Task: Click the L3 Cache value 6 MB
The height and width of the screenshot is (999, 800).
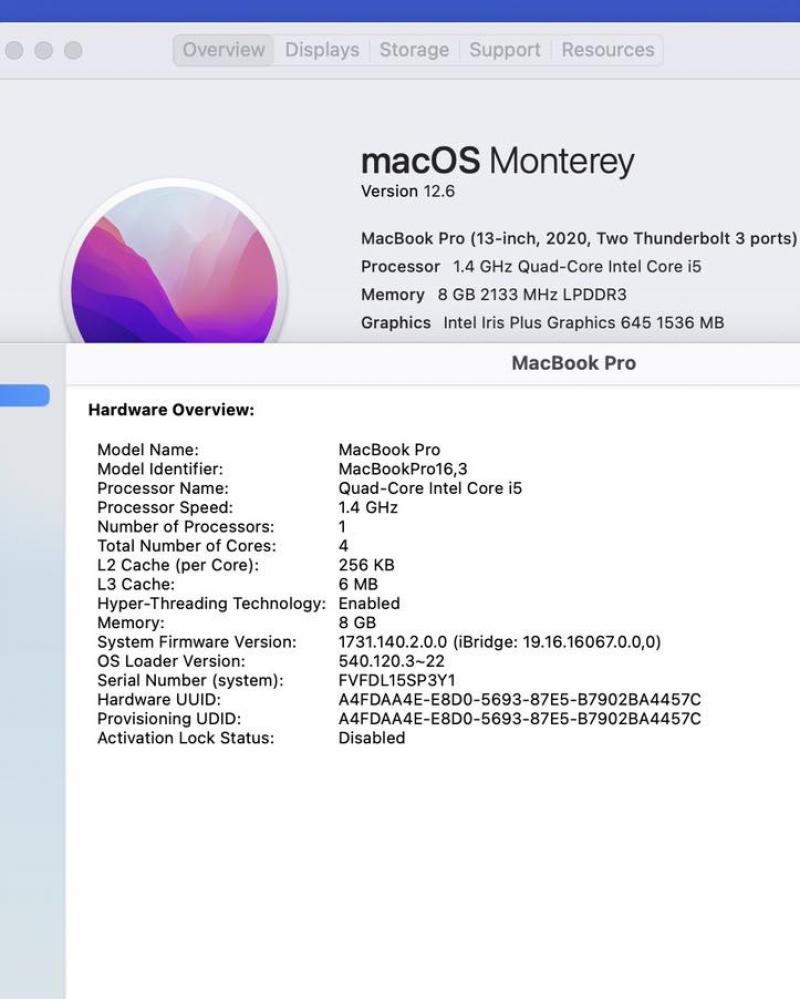Action: click(358, 584)
